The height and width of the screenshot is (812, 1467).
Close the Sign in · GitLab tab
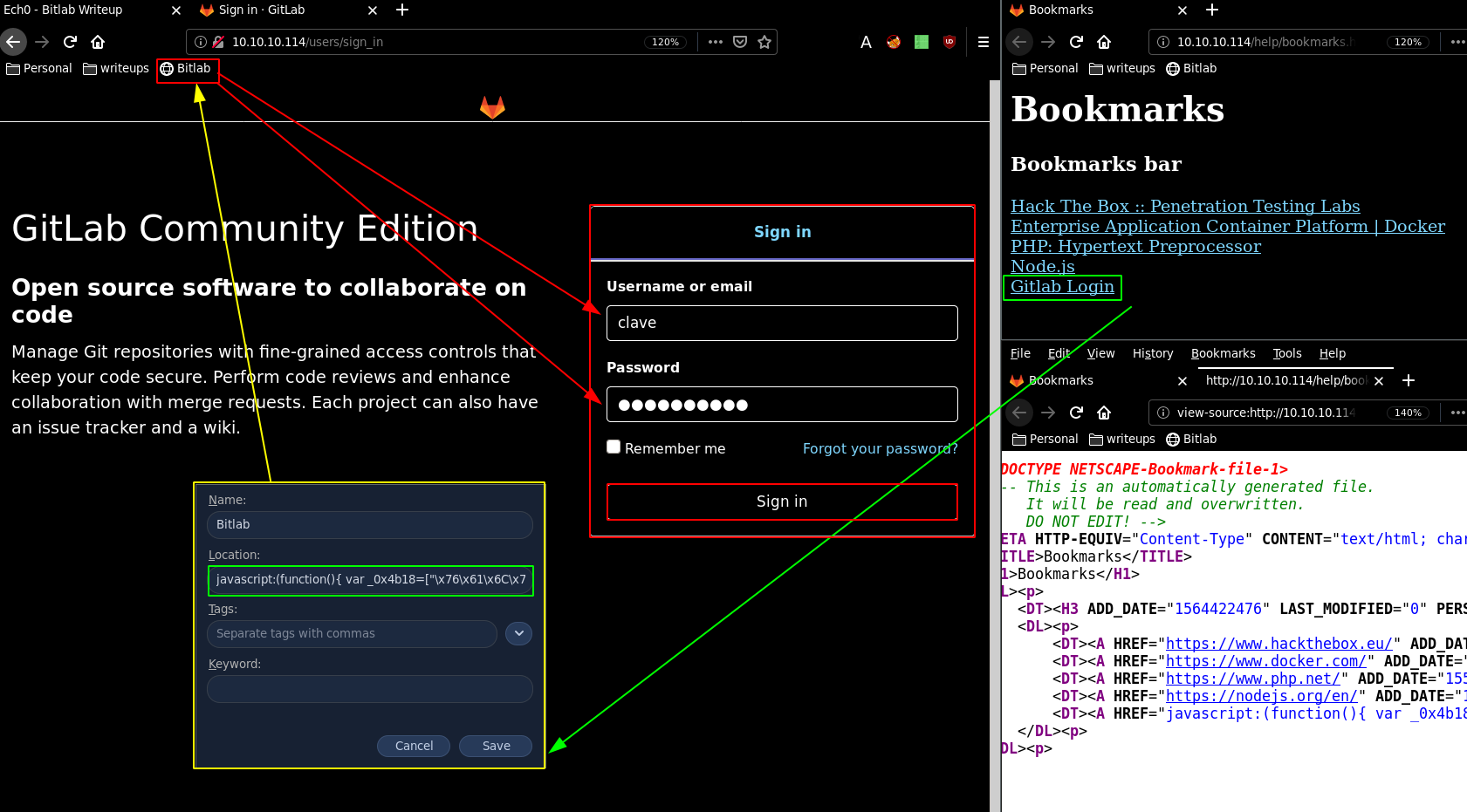373,10
